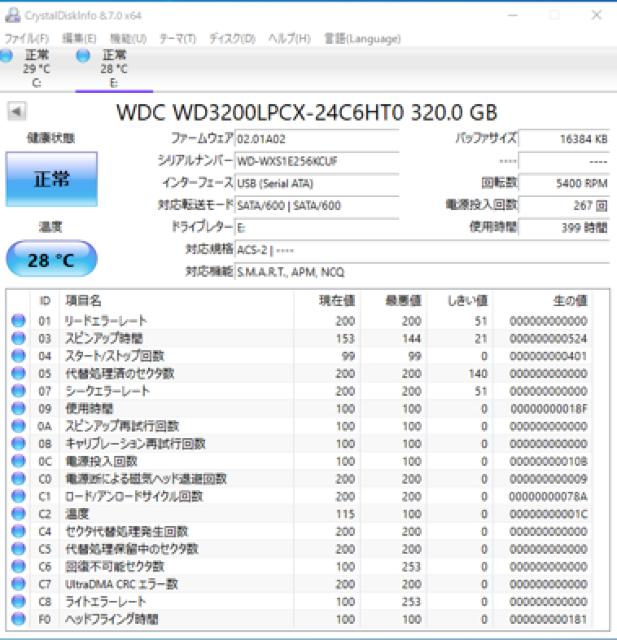Click the status icon of row C5 代替処理保留中のセクタ数
This screenshot has width=617, height=640.
(x=18, y=549)
